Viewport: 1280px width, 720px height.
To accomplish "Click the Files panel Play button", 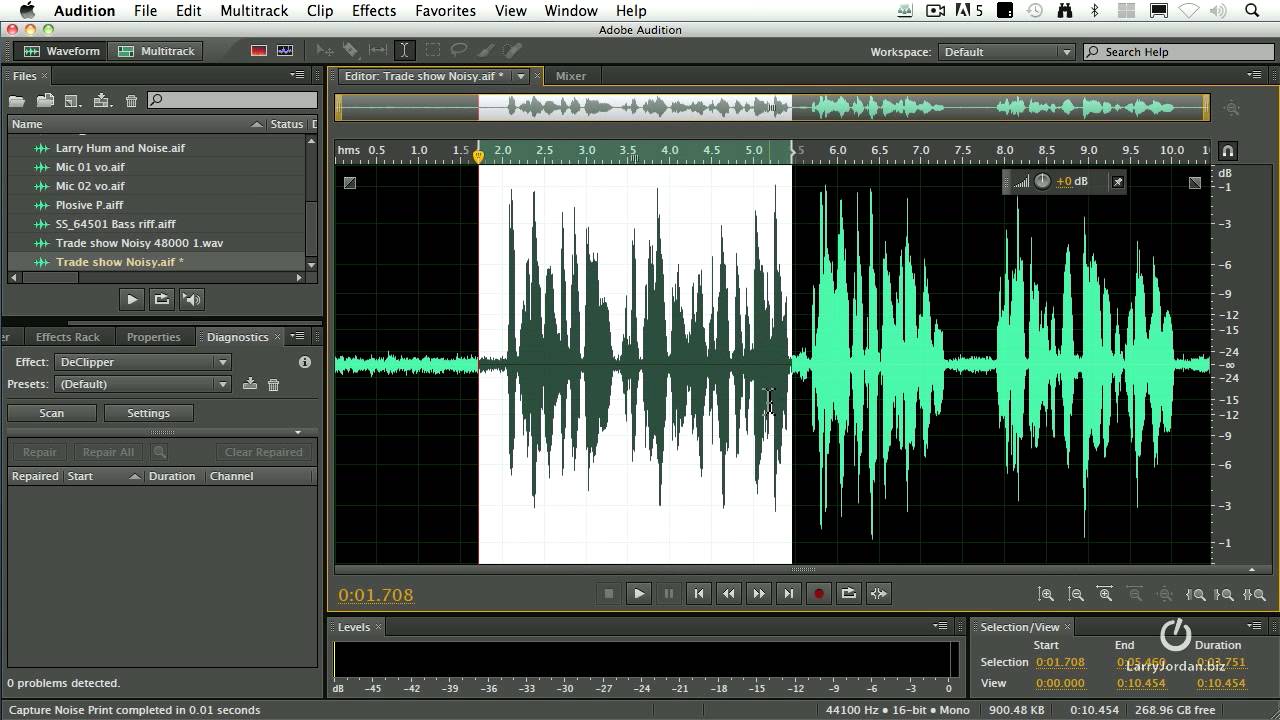I will pos(131,299).
